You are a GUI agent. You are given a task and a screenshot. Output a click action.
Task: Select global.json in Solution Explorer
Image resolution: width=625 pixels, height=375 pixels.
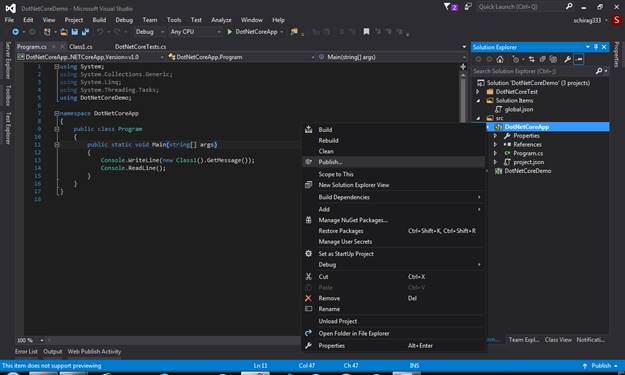point(519,110)
